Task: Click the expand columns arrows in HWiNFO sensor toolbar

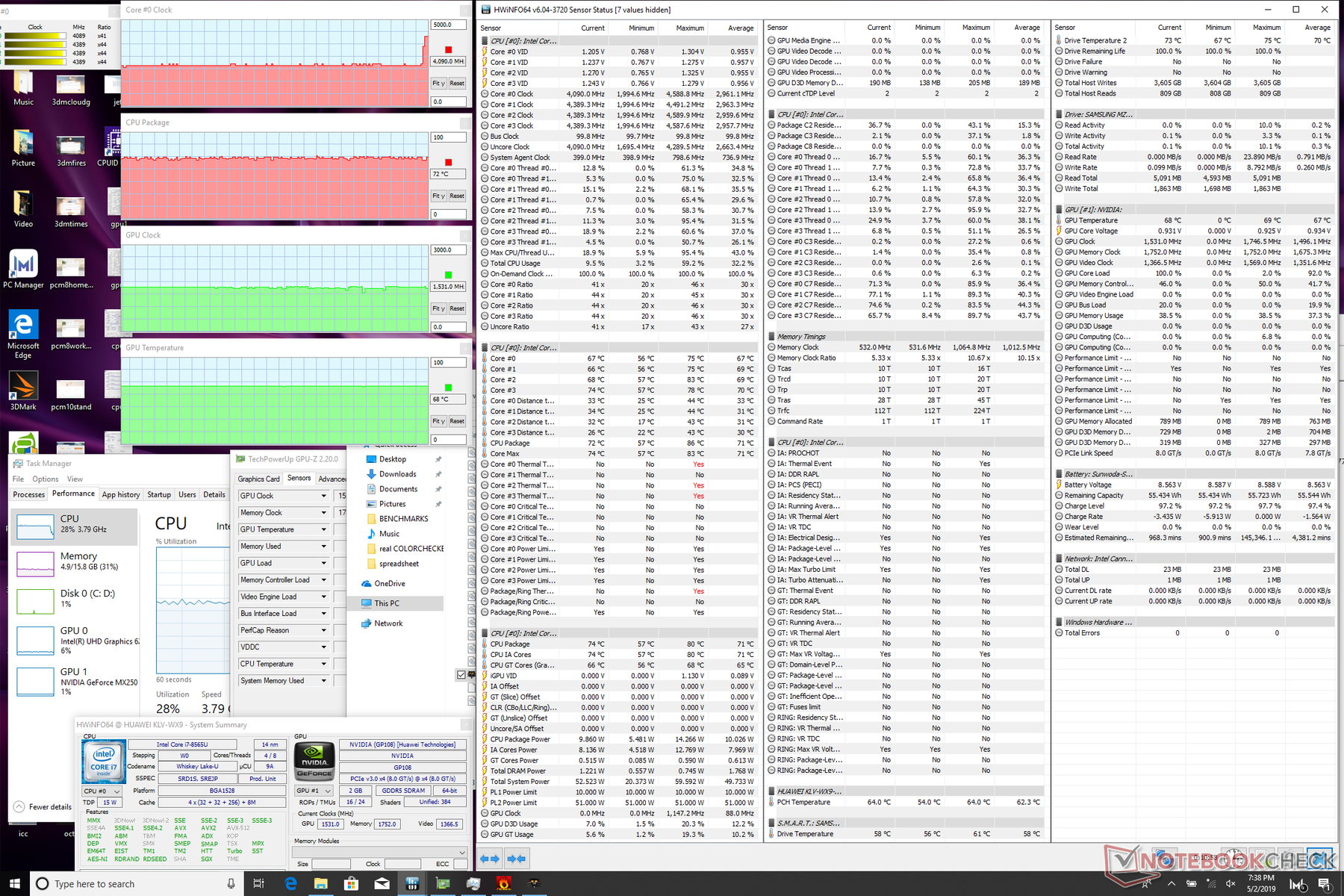Action: tap(490, 859)
